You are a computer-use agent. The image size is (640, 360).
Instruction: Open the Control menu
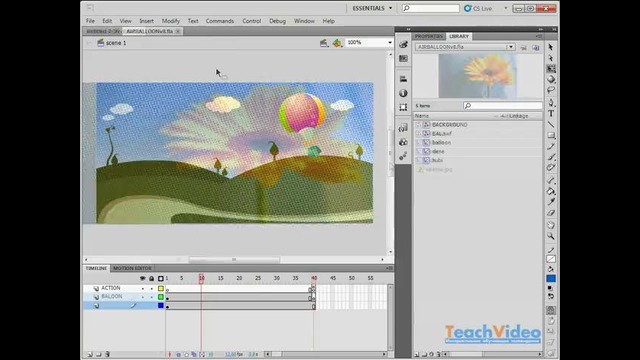[251, 21]
